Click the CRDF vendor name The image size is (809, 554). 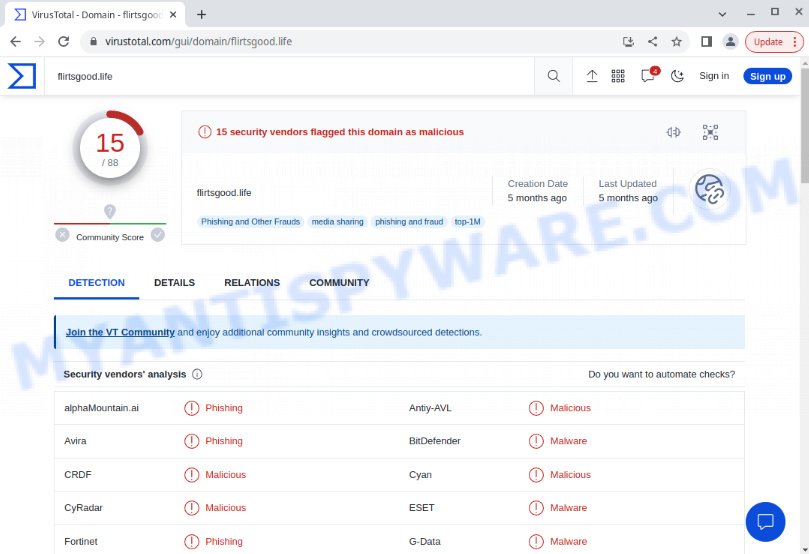click(77, 475)
